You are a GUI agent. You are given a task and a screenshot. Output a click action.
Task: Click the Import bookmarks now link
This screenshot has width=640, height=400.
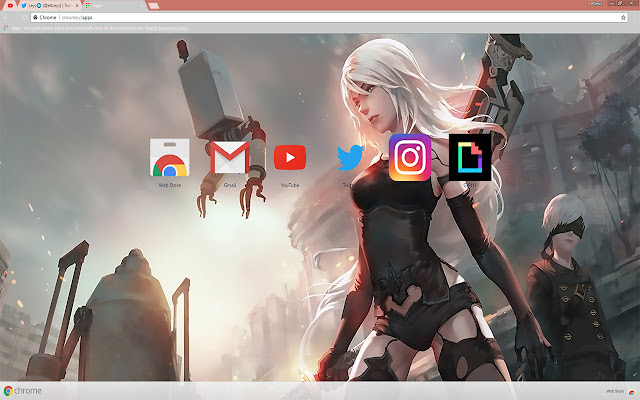point(167,28)
